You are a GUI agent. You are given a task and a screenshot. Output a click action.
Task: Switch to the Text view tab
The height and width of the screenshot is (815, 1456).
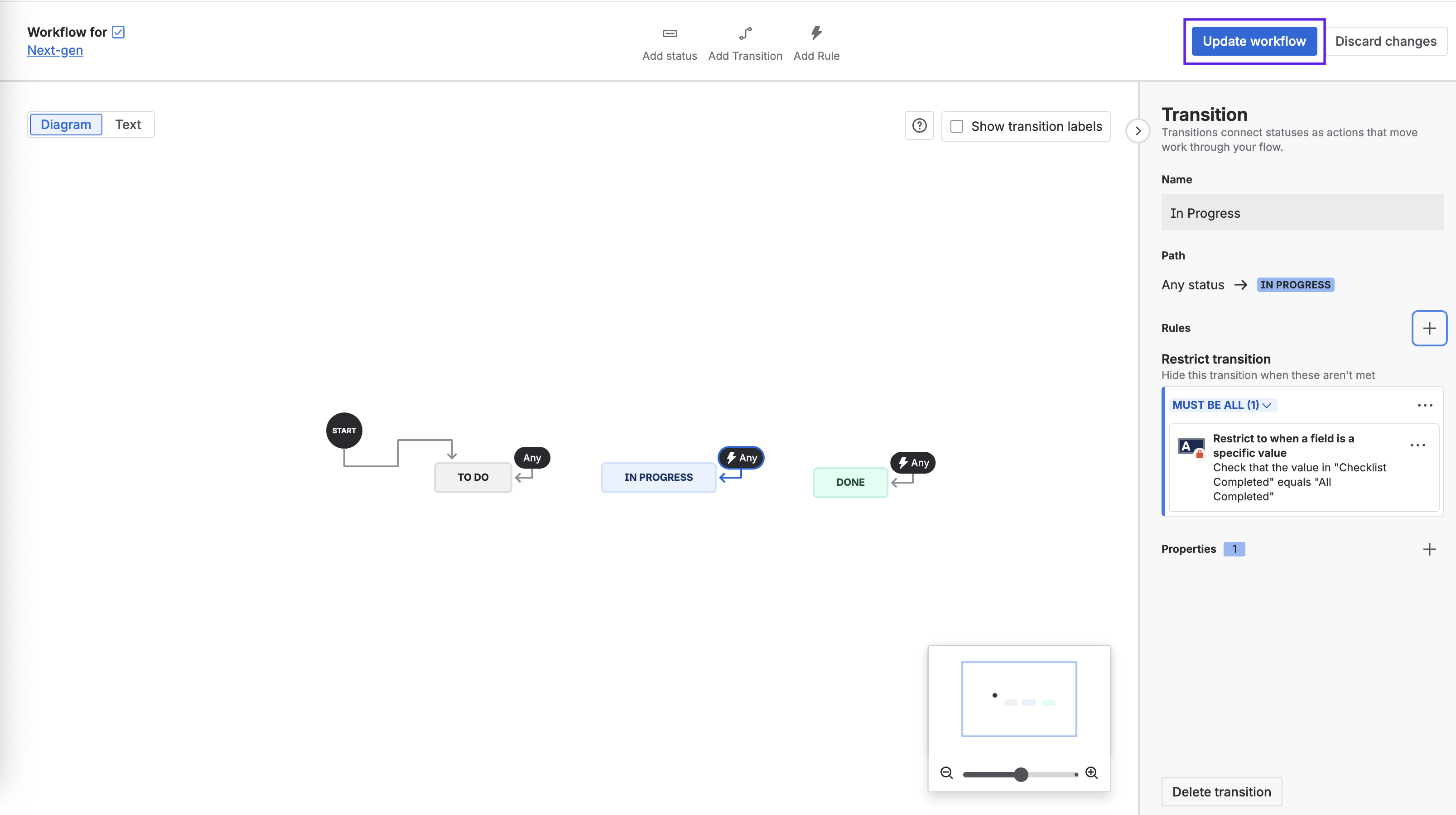pyautogui.click(x=128, y=124)
